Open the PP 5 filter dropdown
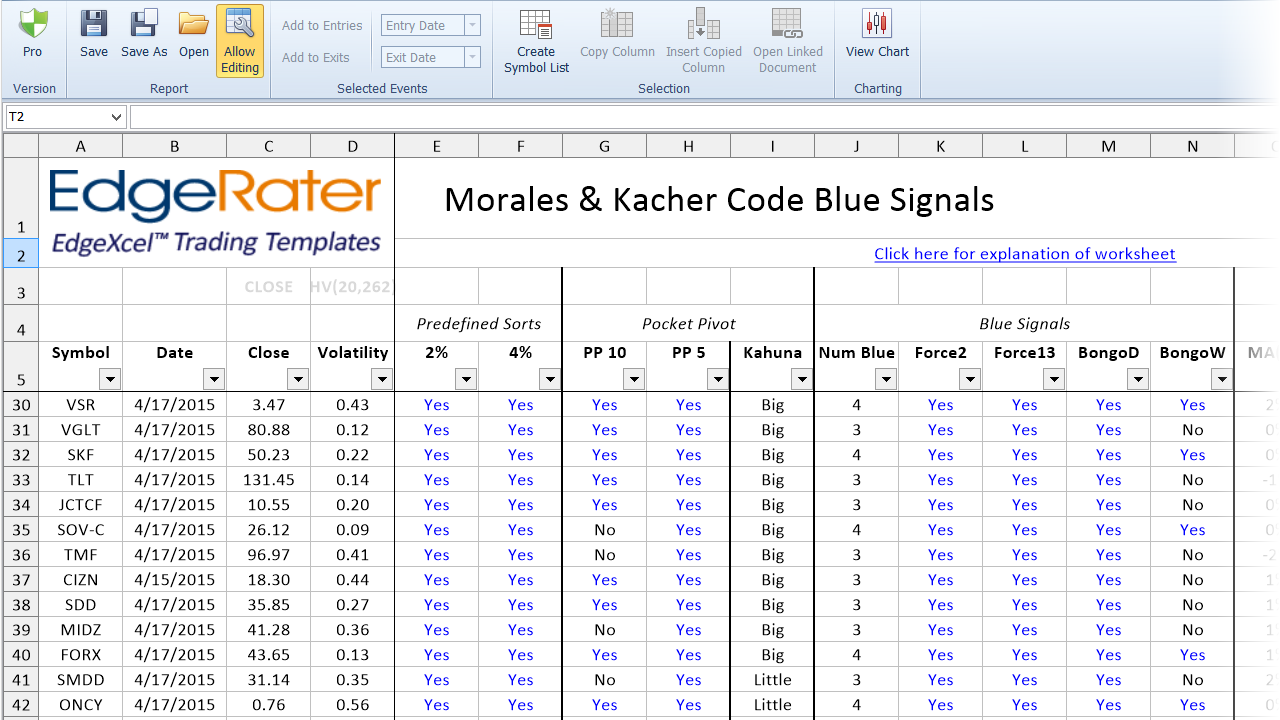Screen dimensions: 1280x720 pos(718,379)
